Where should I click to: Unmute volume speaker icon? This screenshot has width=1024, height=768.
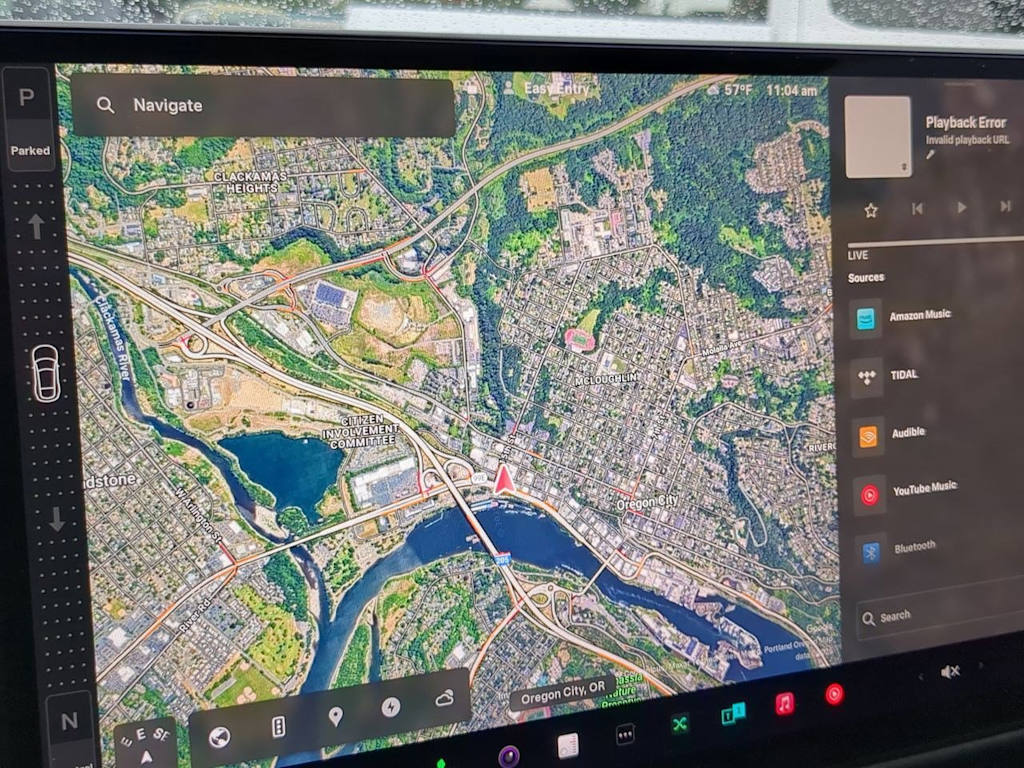pos(950,672)
